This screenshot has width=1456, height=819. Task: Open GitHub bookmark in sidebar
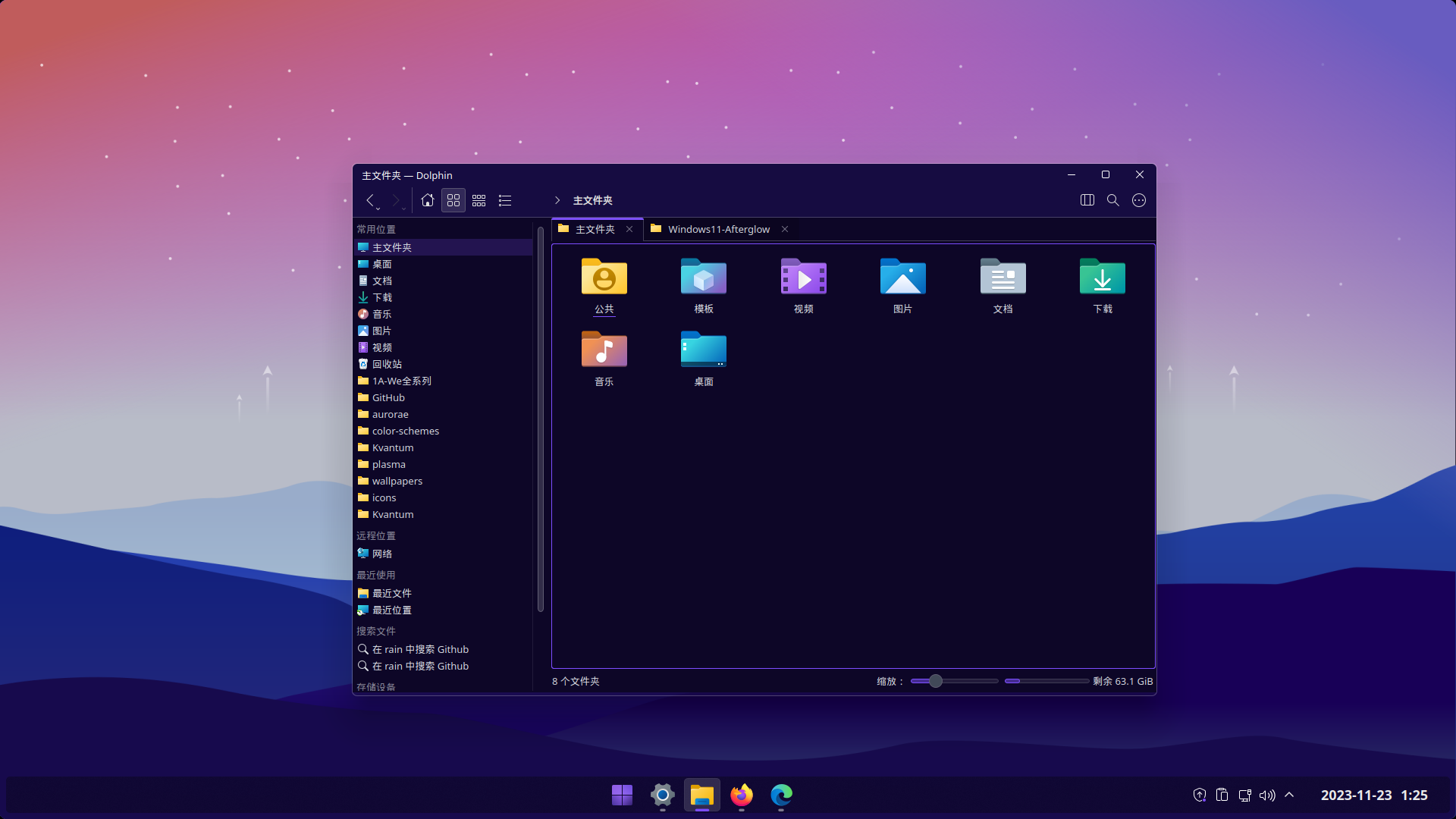coord(444,397)
